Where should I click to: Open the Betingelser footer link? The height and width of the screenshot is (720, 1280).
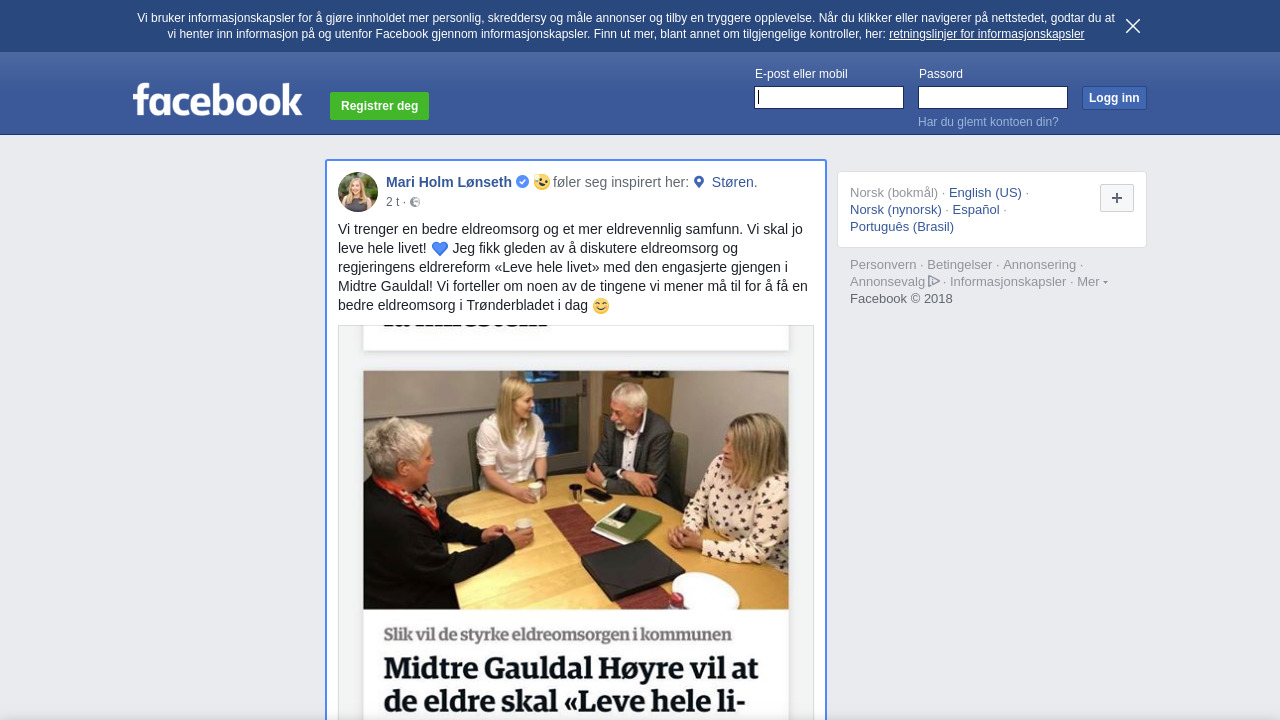(x=960, y=264)
